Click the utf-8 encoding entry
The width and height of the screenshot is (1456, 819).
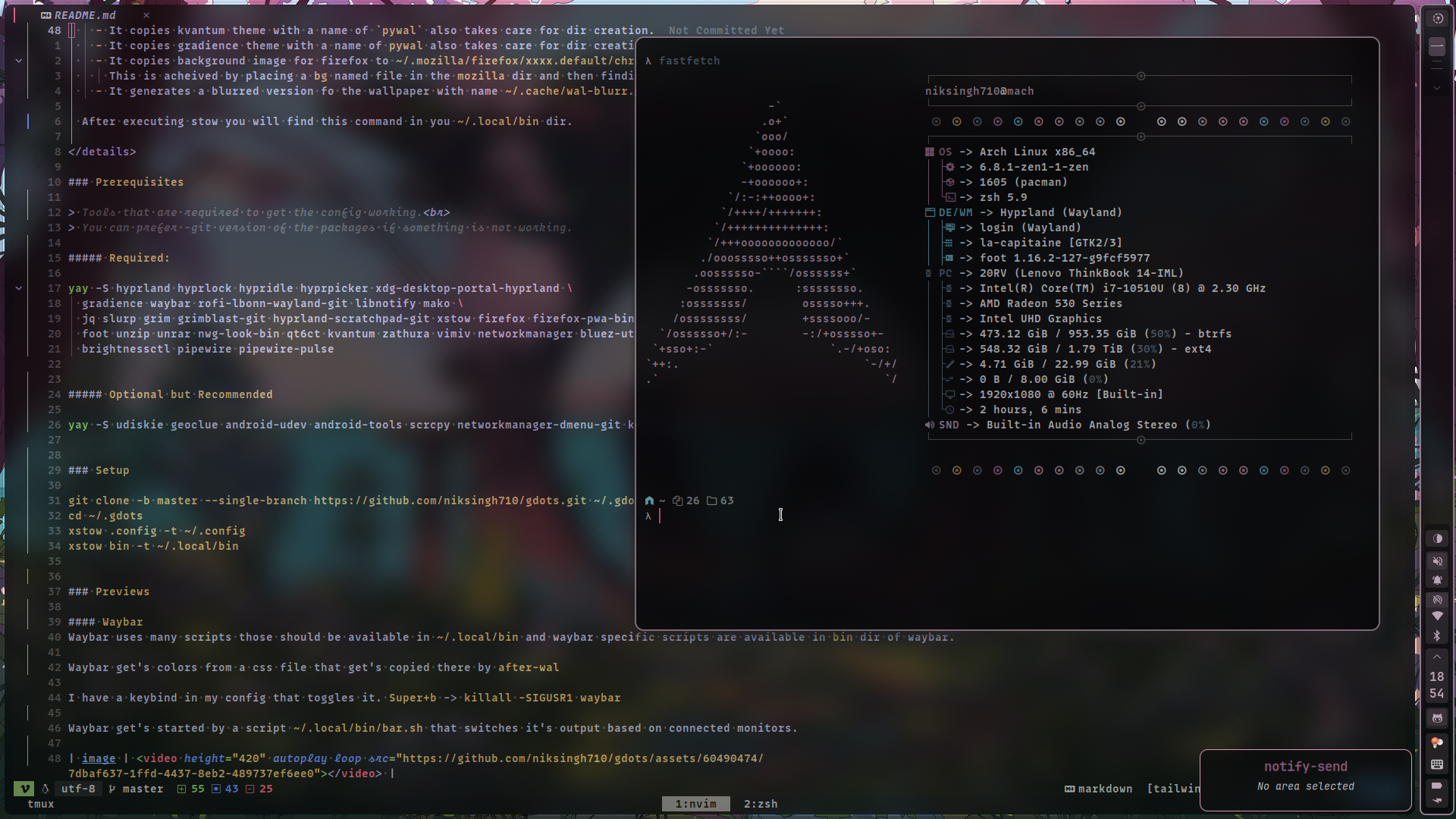78,789
